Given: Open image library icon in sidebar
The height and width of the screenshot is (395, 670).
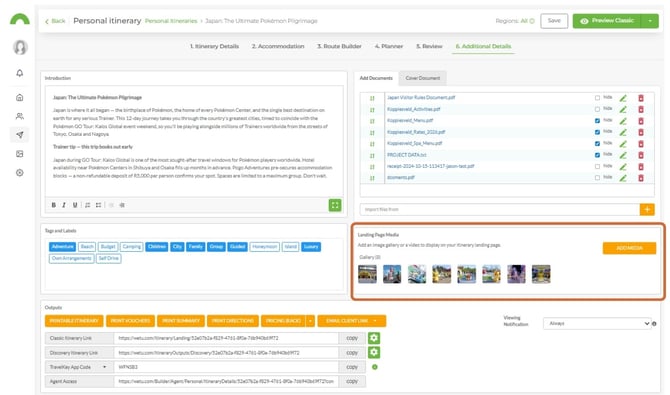Looking at the screenshot, I should point(20,154).
